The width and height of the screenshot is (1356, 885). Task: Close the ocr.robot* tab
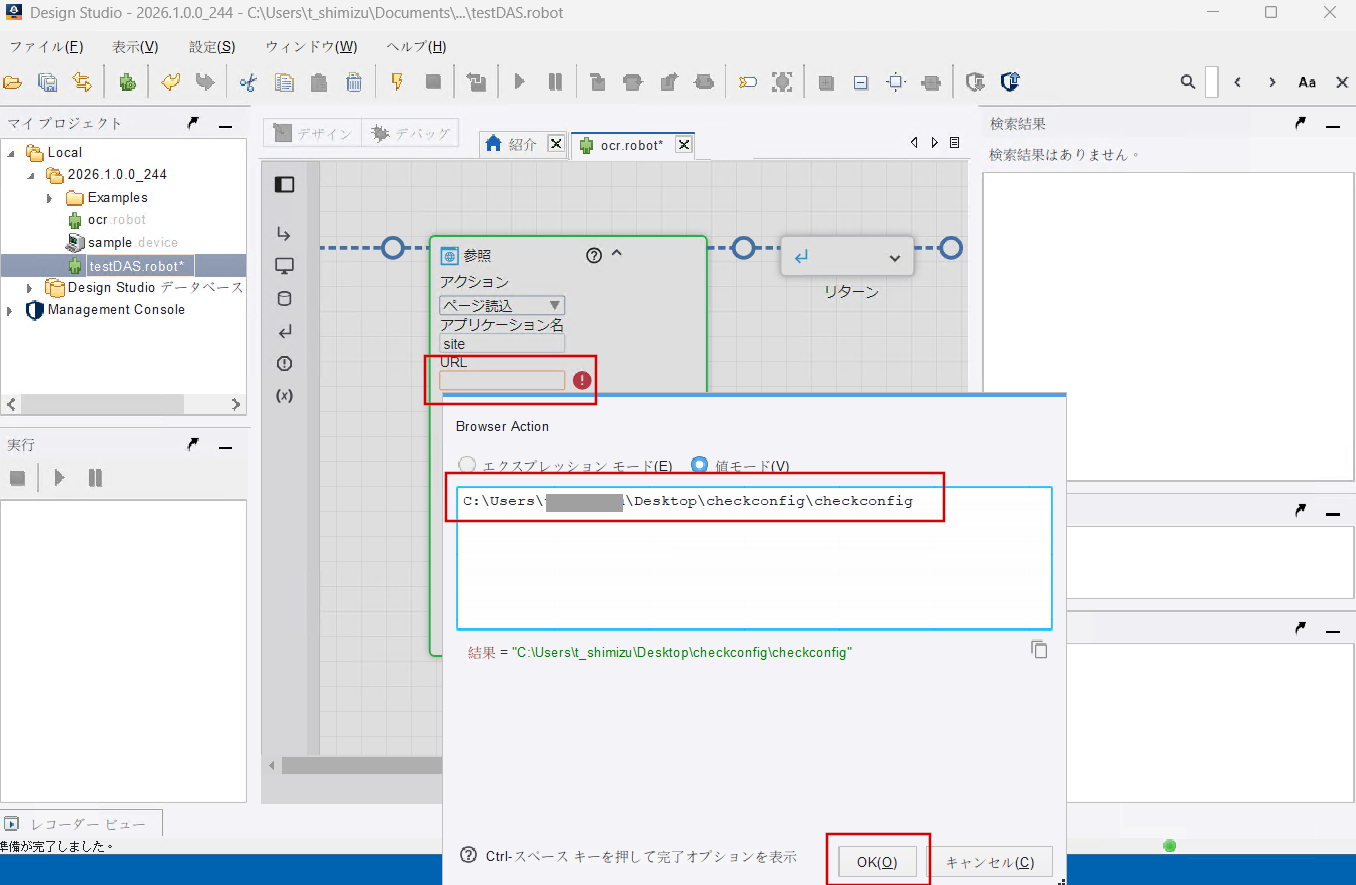click(x=683, y=145)
